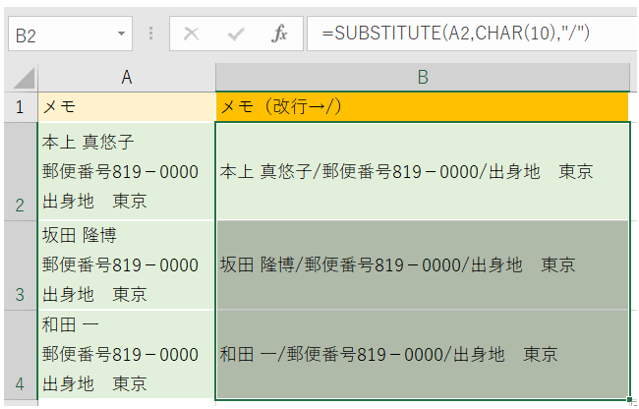
Task: Click the fill handle at selection's bottom-right corner
Action: 631,400
